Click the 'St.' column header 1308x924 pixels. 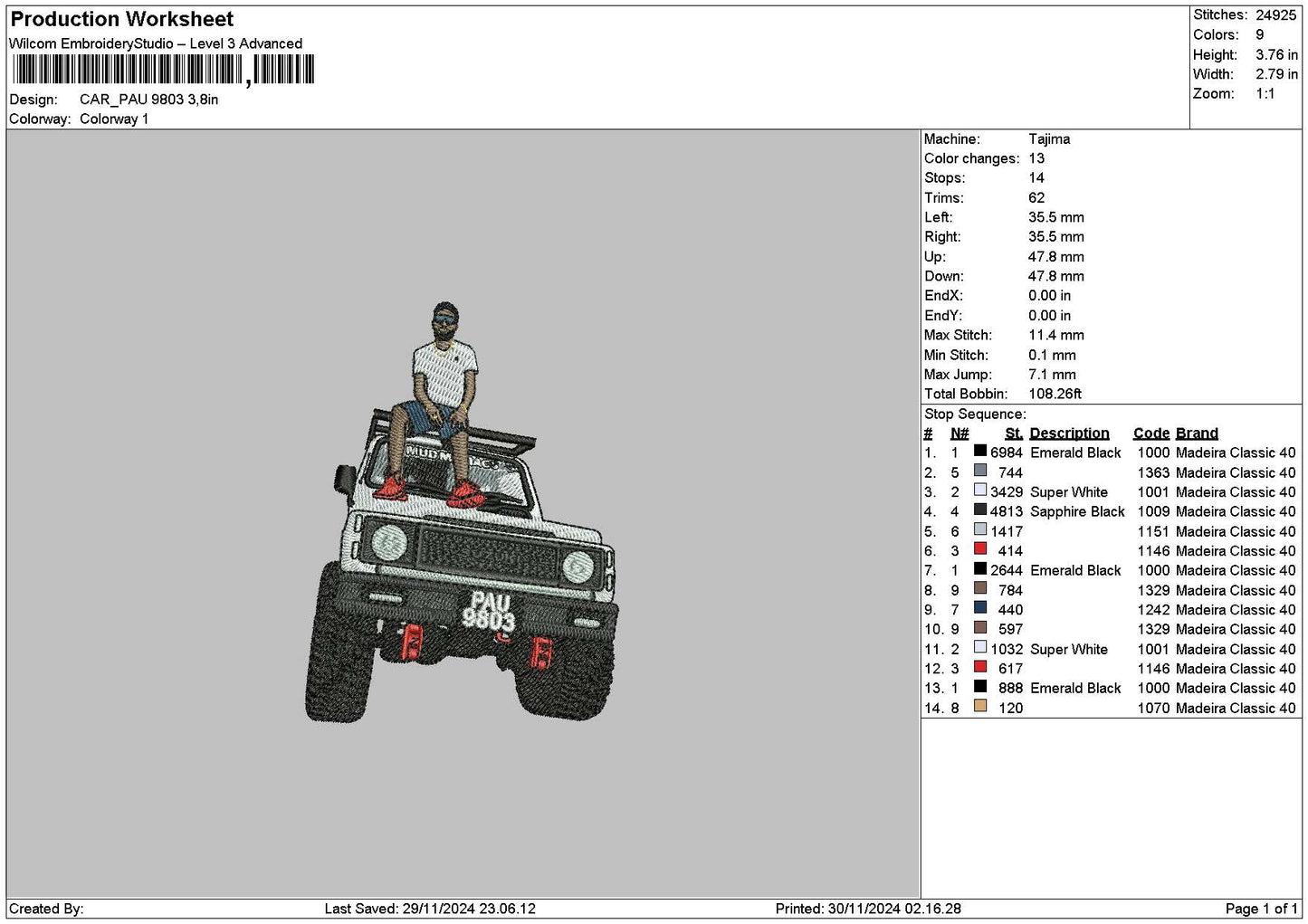click(1014, 433)
